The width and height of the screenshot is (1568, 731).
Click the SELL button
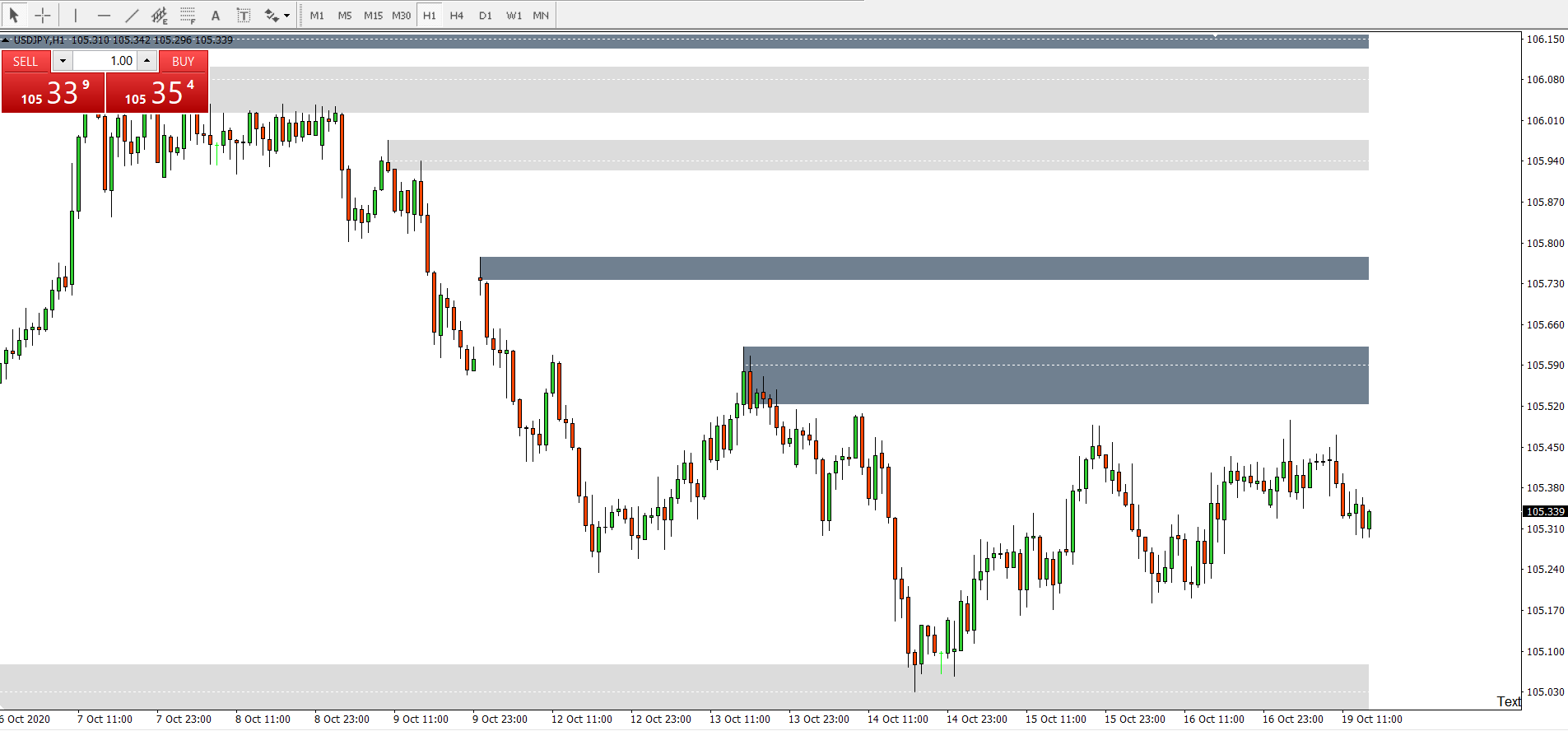(26, 62)
